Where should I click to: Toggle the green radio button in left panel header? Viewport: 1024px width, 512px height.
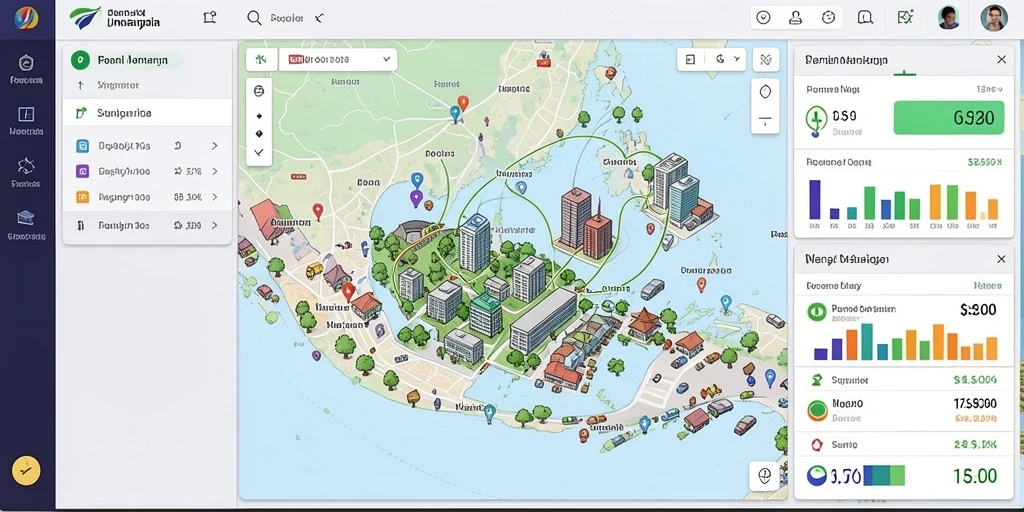pos(80,61)
